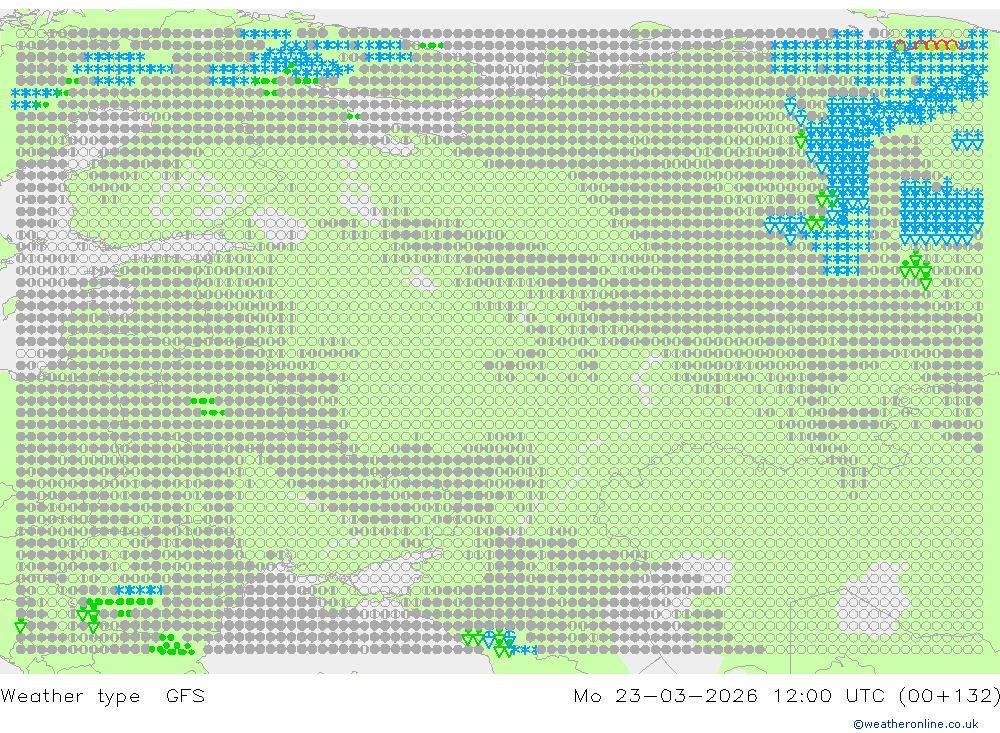Viewport: 1000px width, 733px height.
Task: Click the red wavy freezing-rain symbols
Action: [x=931, y=45]
